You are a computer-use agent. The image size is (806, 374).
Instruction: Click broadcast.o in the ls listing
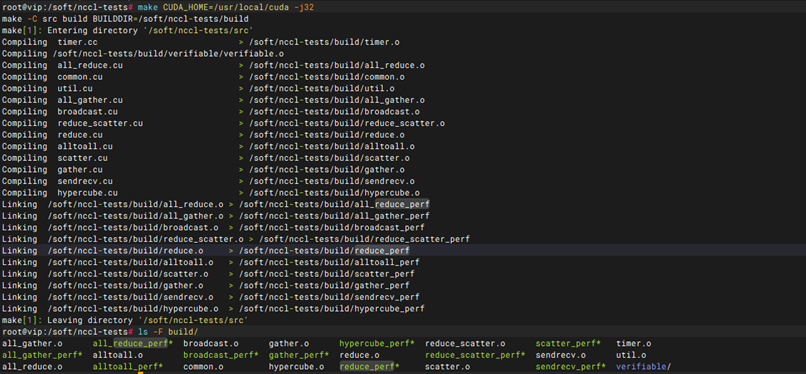211,344
